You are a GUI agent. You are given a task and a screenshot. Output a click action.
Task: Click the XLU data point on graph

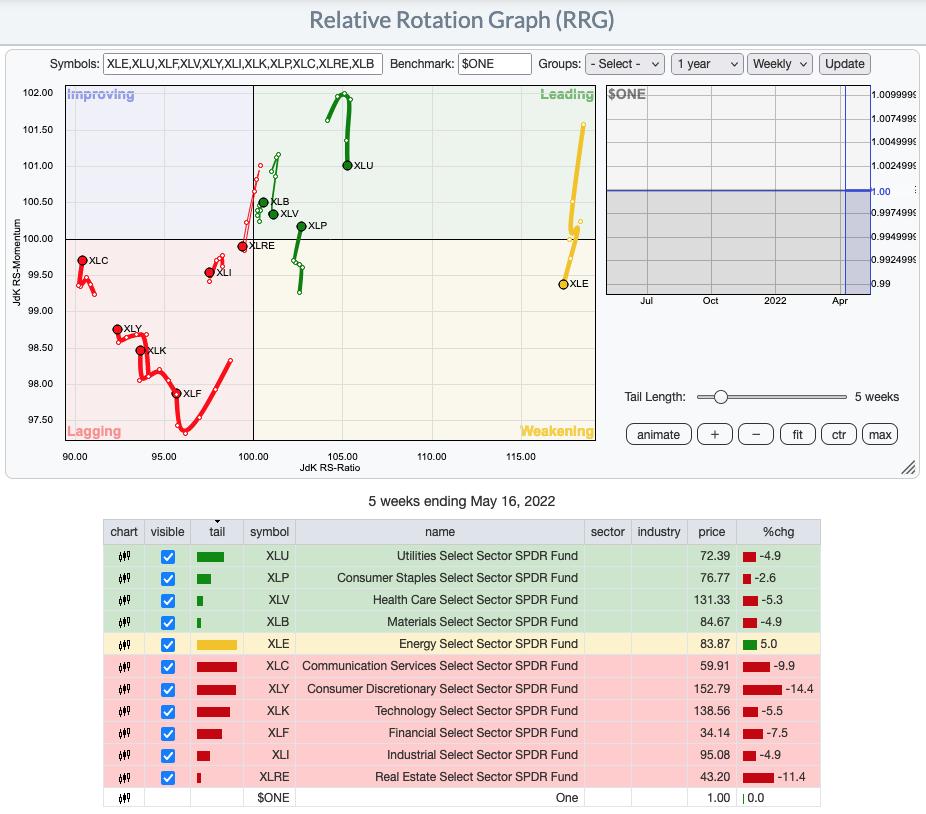click(347, 165)
